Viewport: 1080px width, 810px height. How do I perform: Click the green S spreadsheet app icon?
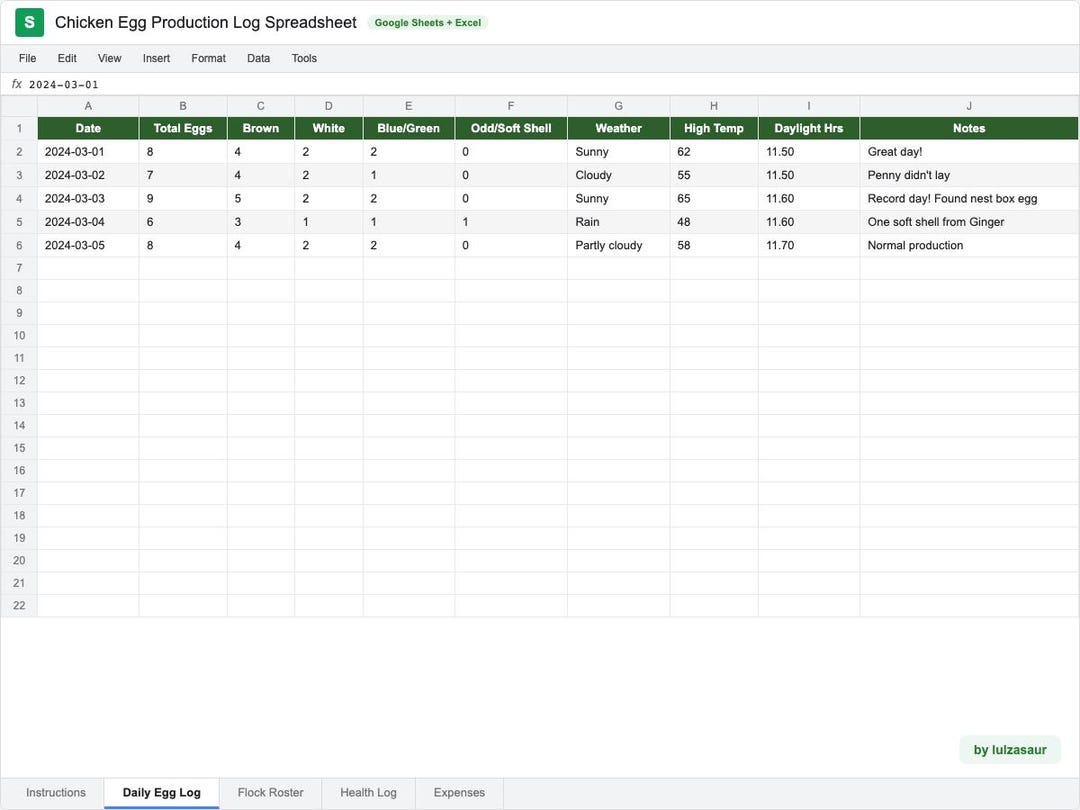[x=29, y=23]
